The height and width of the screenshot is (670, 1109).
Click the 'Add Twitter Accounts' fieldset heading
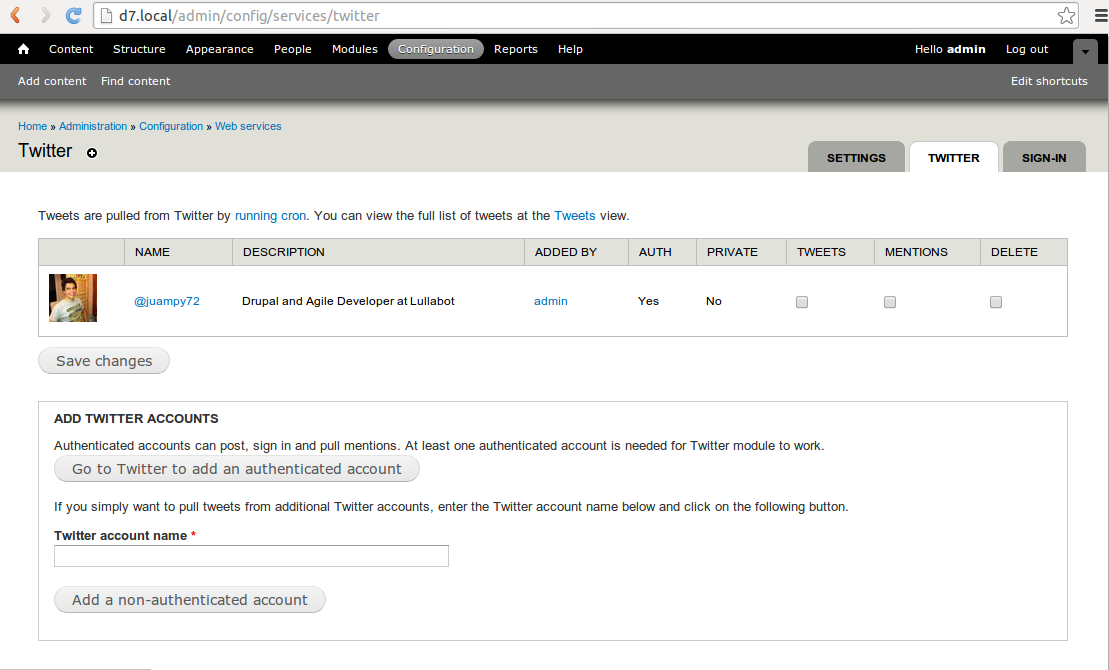[136, 418]
